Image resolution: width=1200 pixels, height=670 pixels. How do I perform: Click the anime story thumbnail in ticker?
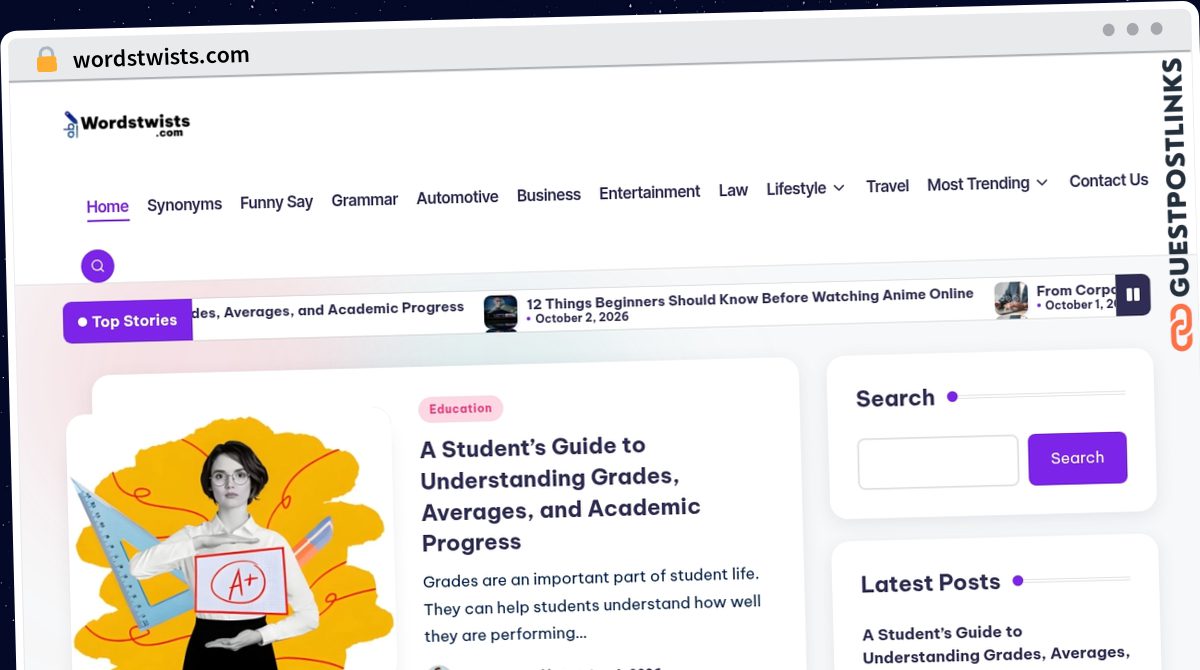click(x=501, y=312)
